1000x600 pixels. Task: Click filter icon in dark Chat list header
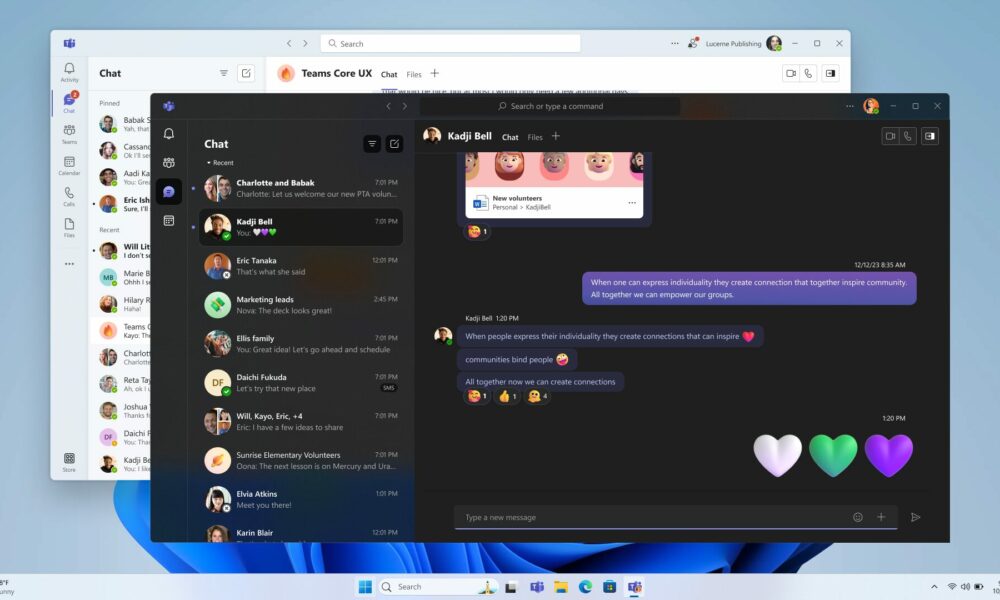point(372,144)
